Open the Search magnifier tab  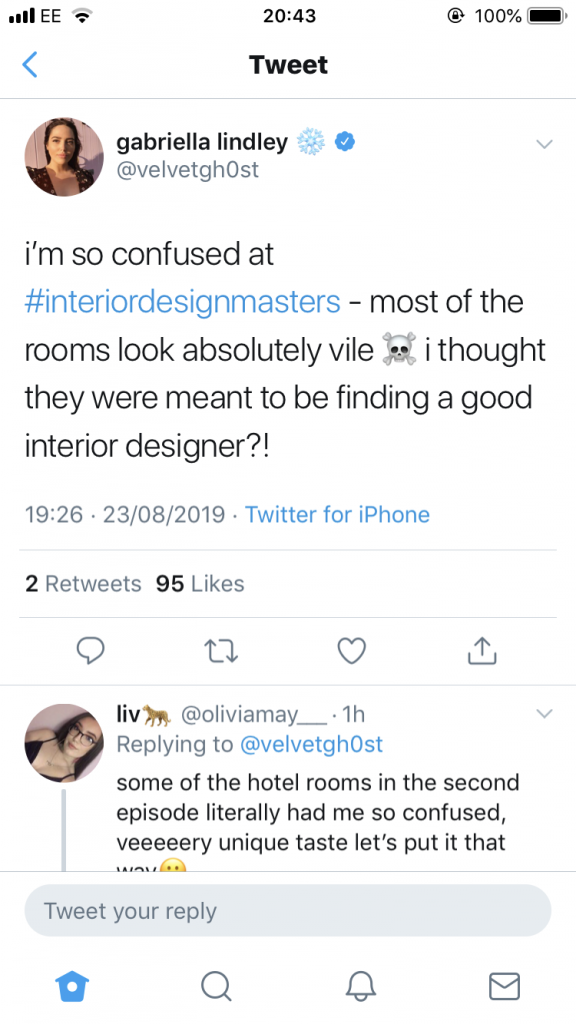pos(216,985)
